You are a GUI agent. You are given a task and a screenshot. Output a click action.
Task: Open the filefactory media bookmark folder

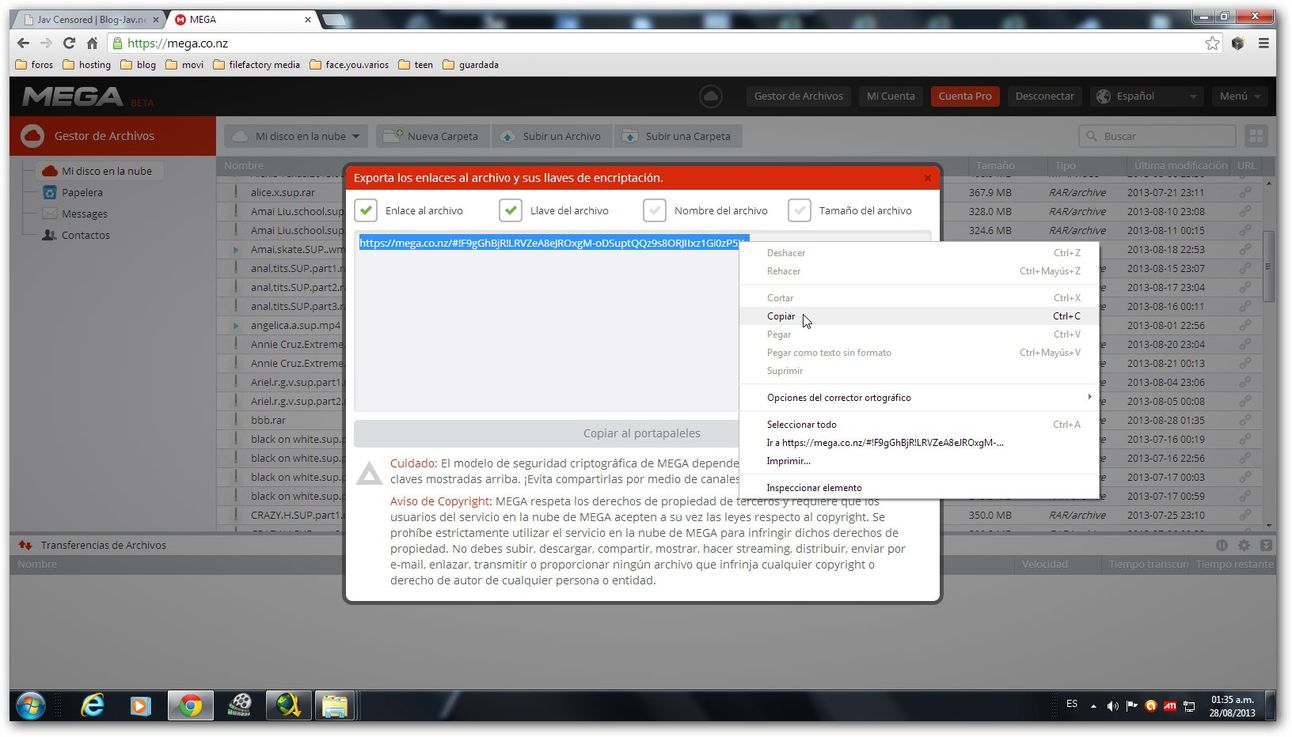255,65
